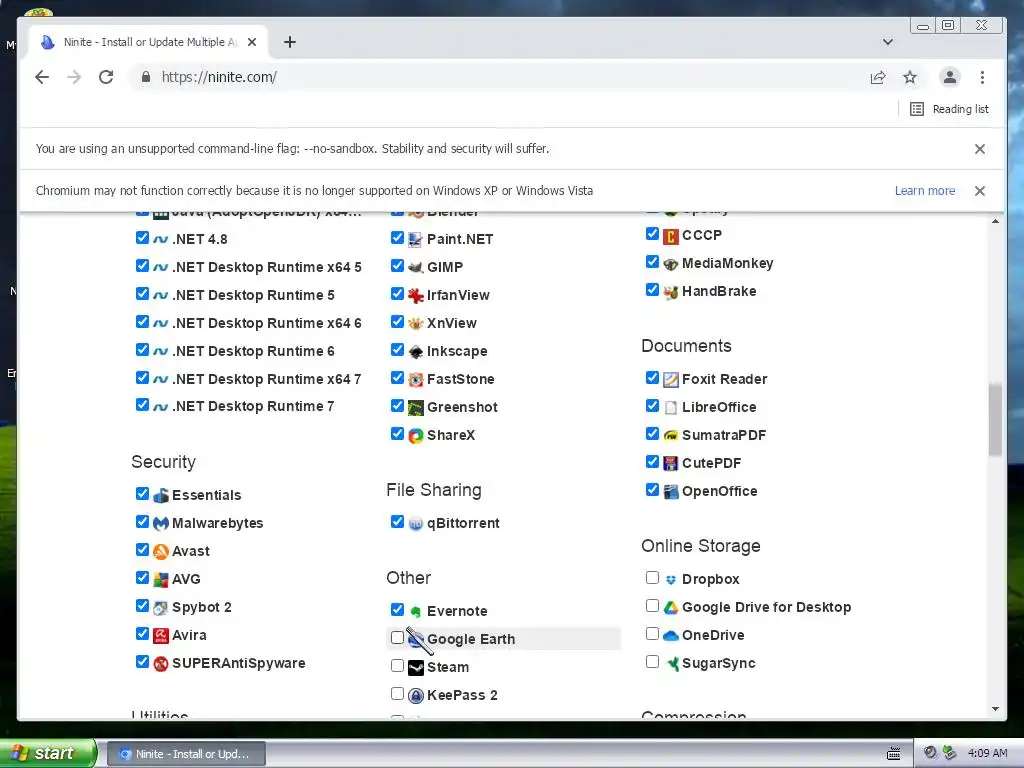Screen dimensions: 1024x768
Task: Click the Steam app icon
Action: (415, 668)
